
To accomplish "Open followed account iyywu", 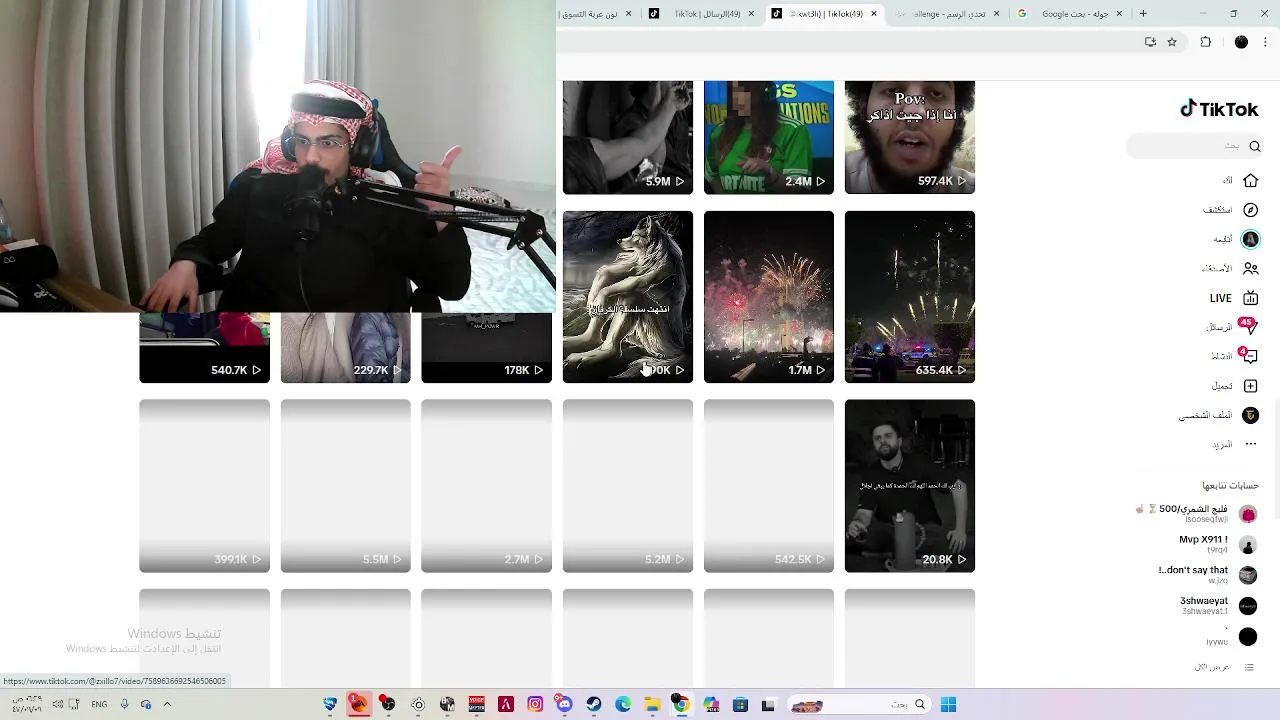I will pyautogui.click(x=1231, y=637).
